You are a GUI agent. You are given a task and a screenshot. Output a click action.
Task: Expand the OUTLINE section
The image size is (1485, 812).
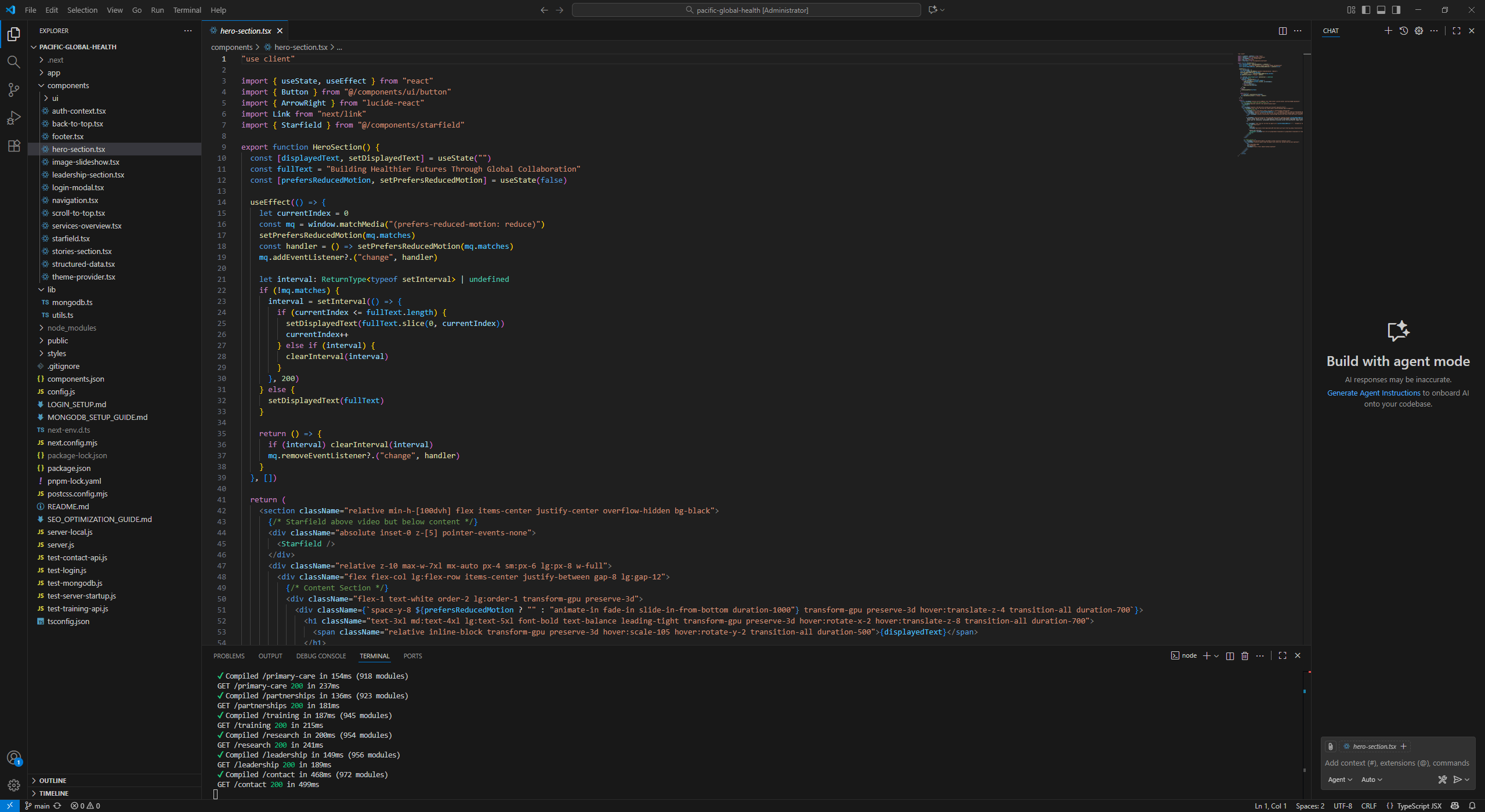pos(53,781)
